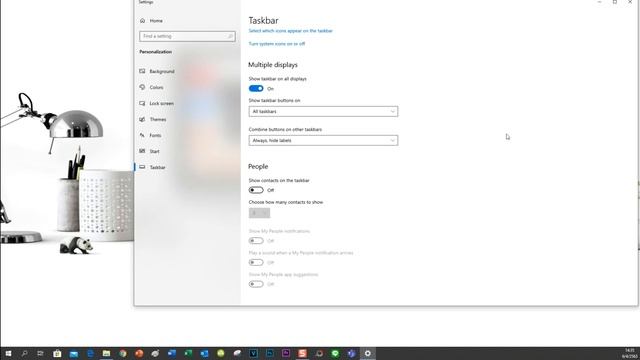Click the Personalization sidebar heading
640x360 pixels.
click(156, 52)
